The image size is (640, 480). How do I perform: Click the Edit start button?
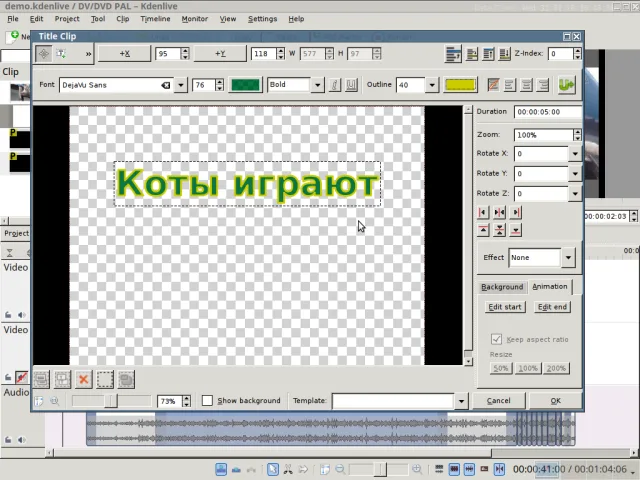point(504,307)
